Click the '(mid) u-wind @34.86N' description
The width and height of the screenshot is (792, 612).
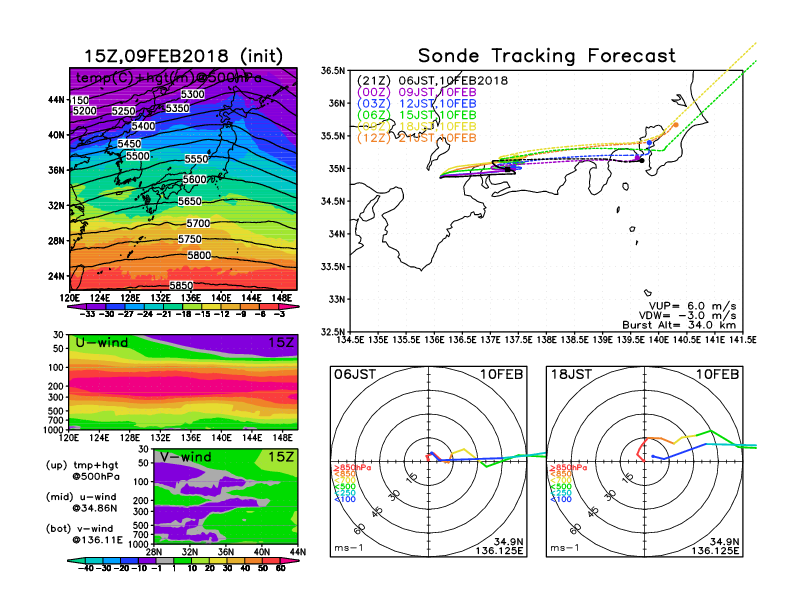(x=81, y=502)
